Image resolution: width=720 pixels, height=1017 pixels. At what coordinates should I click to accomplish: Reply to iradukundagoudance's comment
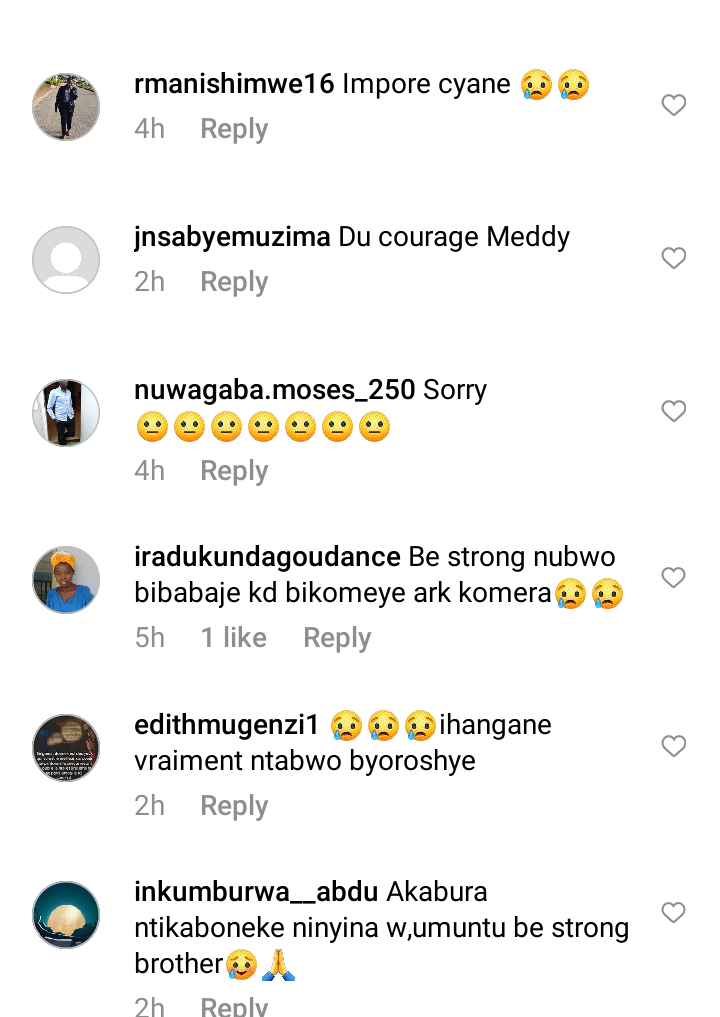(337, 638)
